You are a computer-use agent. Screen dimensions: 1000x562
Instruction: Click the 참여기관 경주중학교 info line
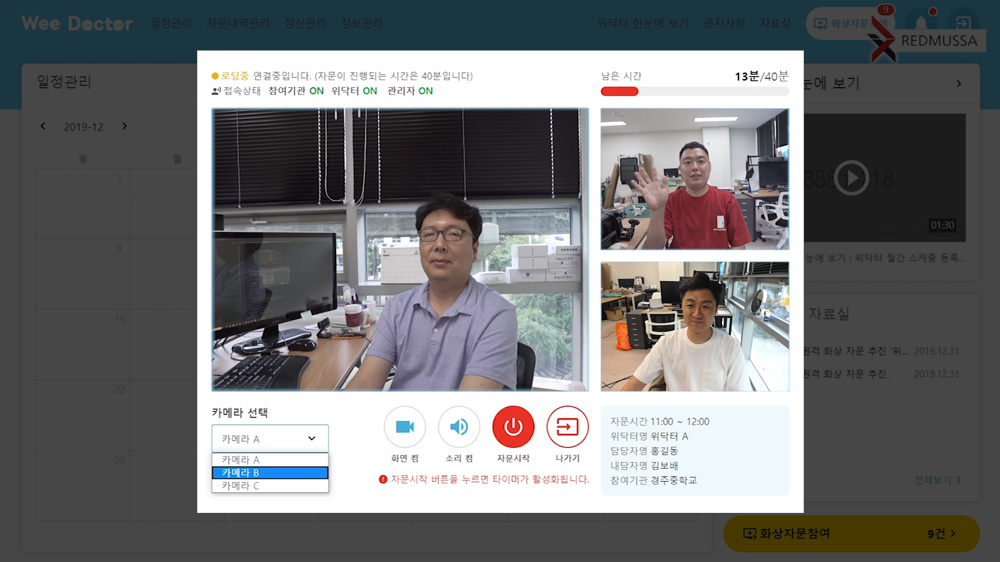pyautogui.click(x=654, y=480)
